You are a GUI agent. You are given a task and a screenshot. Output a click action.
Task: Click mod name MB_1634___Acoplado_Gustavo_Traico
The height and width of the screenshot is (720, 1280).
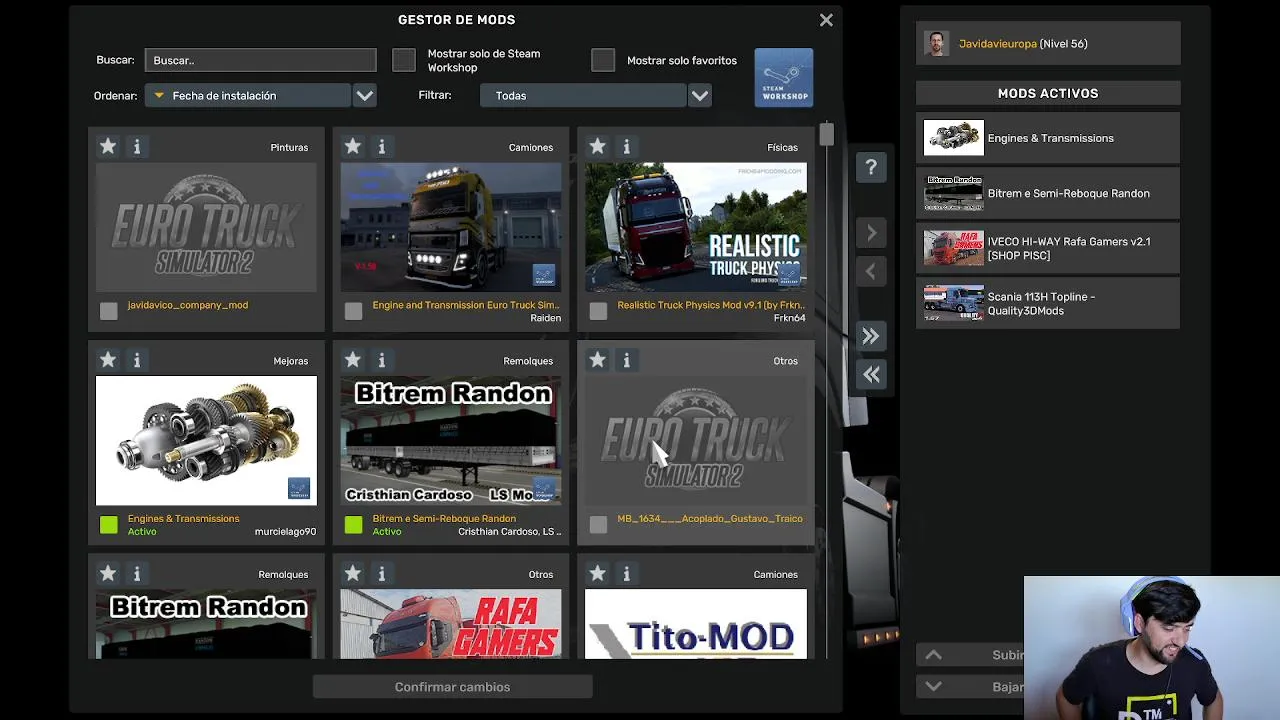[x=710, y=519]
